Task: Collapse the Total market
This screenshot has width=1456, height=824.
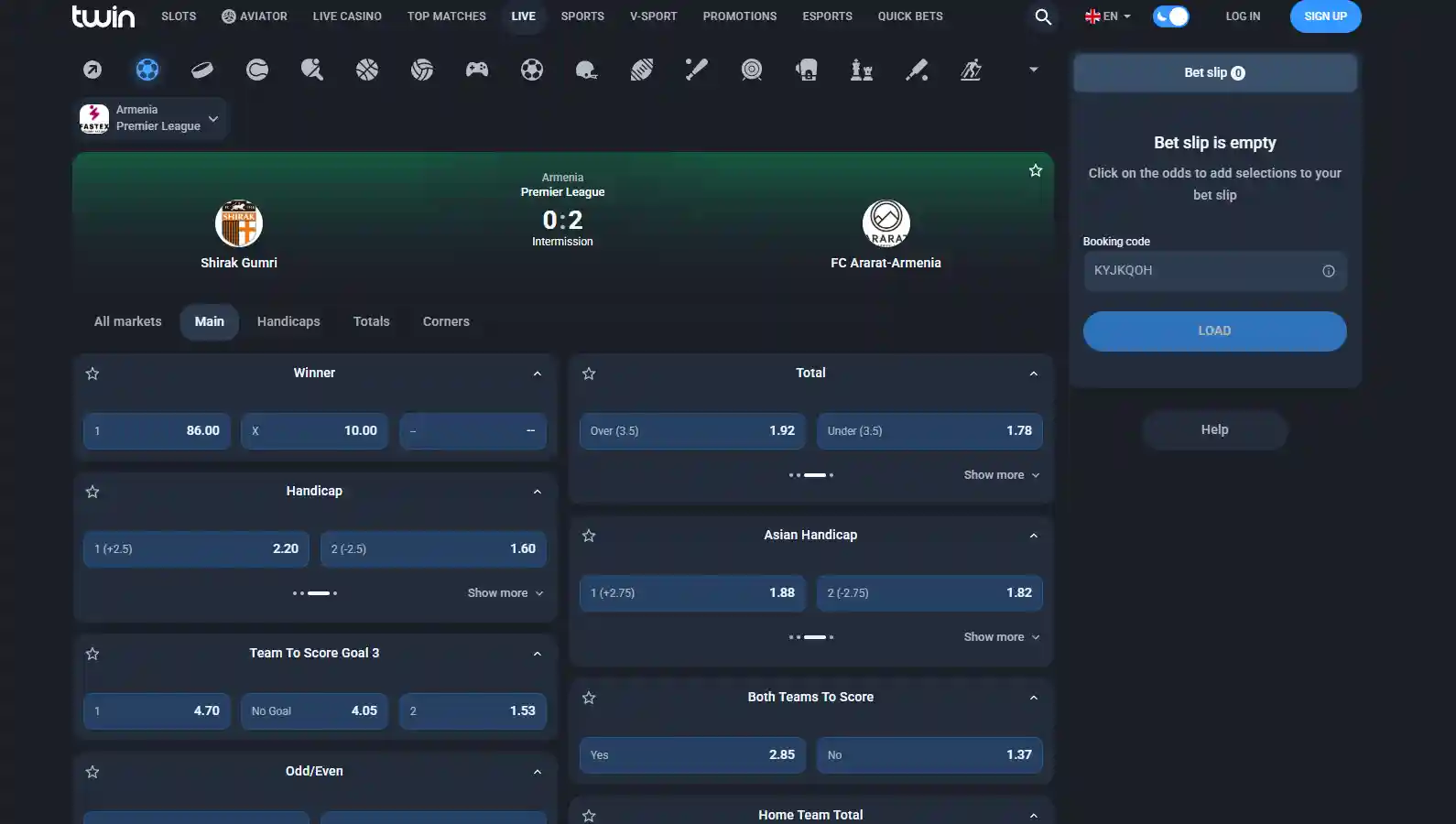Action: (1034, 374)
